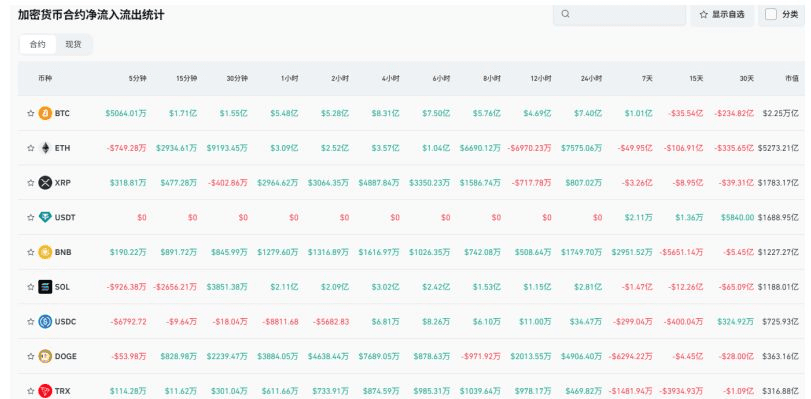The width and height of the screenshot is (811, 399).
Task: Click the page title 加密货币合约净流入流出统计
Action: tap(91, 15)
